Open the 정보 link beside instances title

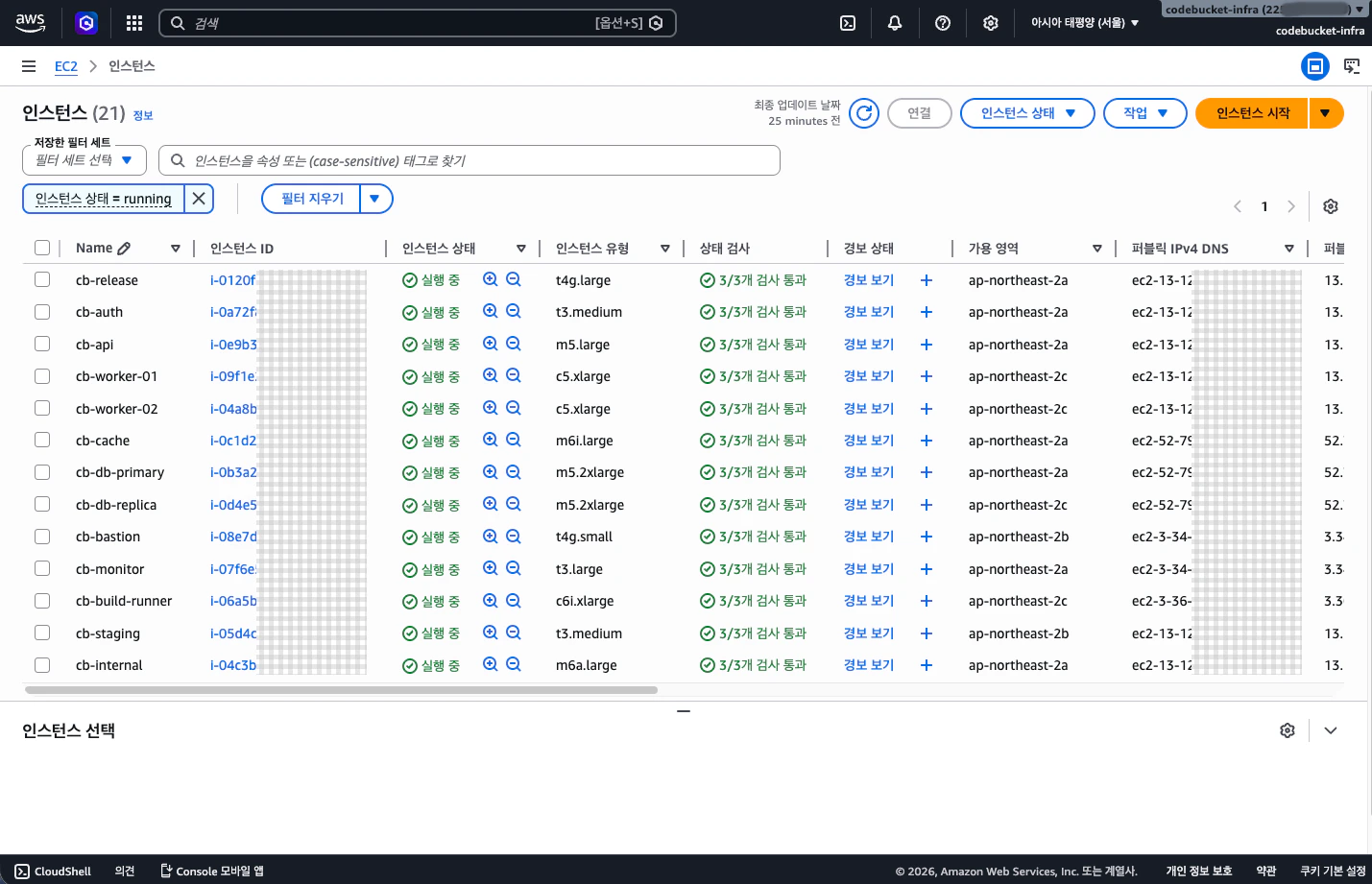[x=143, y=115]
